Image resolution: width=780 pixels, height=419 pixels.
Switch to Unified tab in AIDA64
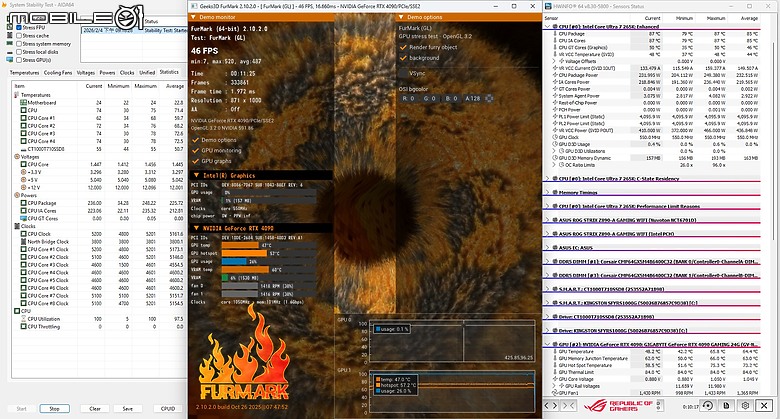(147, 73)
